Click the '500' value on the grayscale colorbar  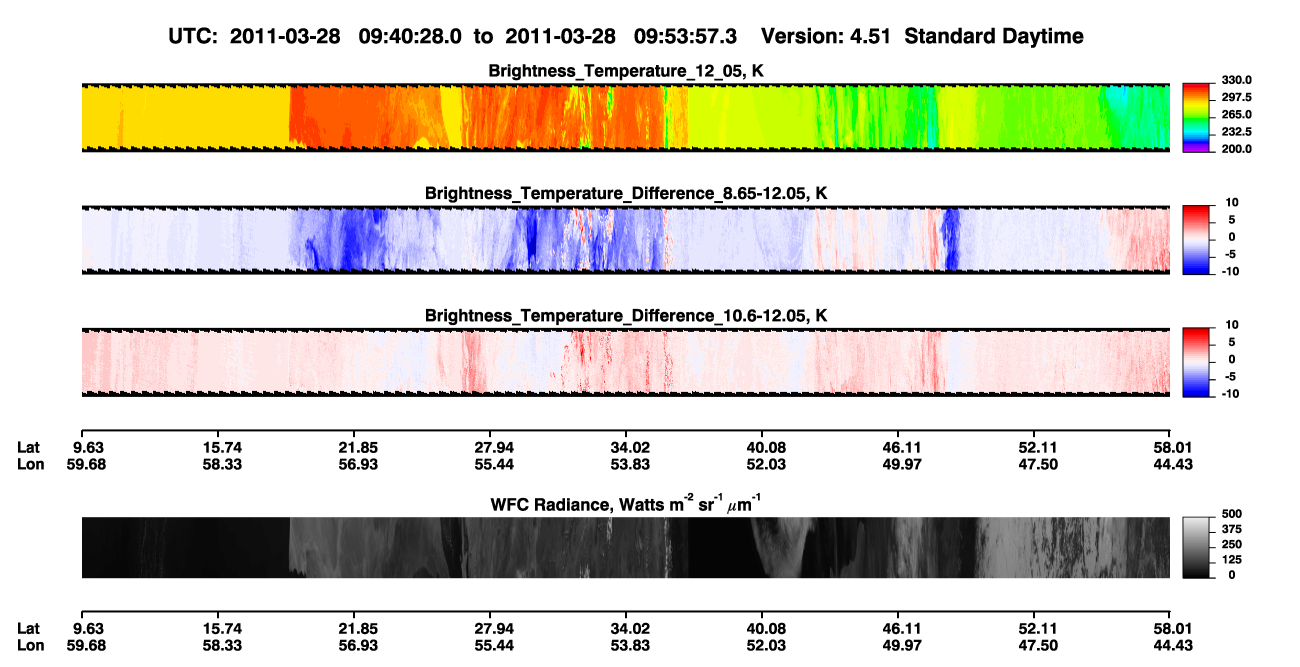(1230, 514)
